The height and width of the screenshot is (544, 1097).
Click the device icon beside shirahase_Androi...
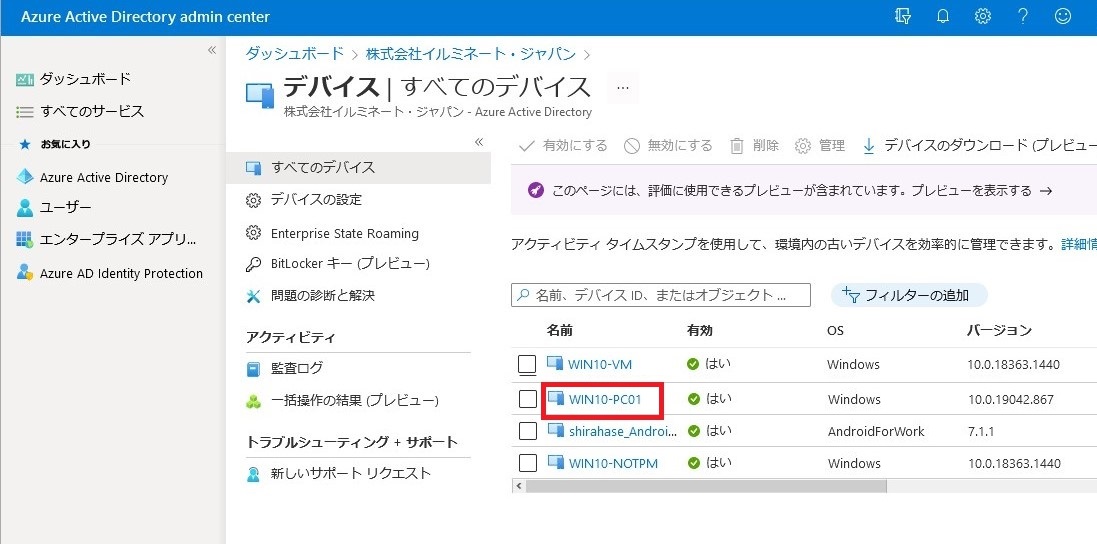click(x=555, y=431)
